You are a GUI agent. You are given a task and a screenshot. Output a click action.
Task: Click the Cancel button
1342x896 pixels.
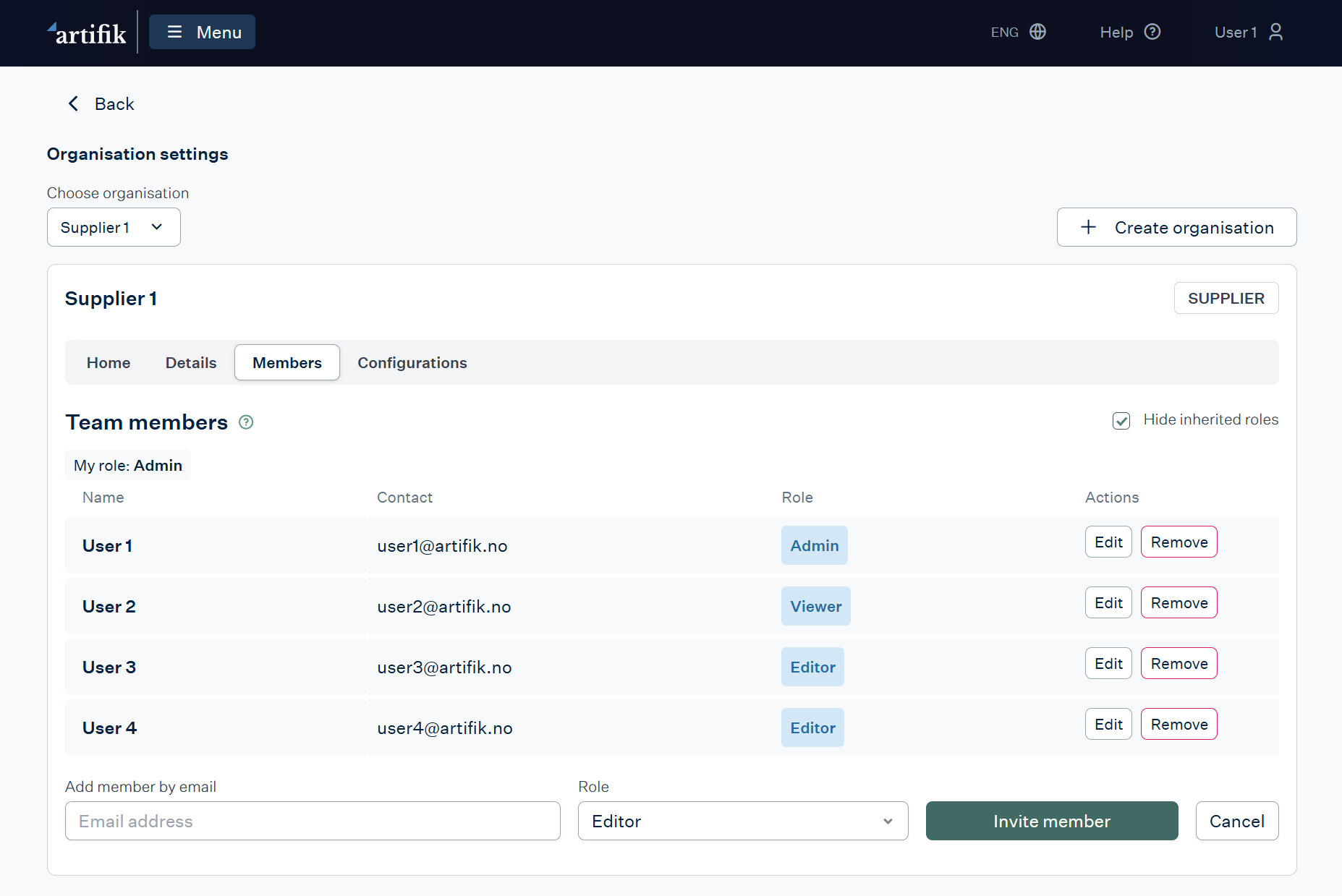[x=1237, y=821]
